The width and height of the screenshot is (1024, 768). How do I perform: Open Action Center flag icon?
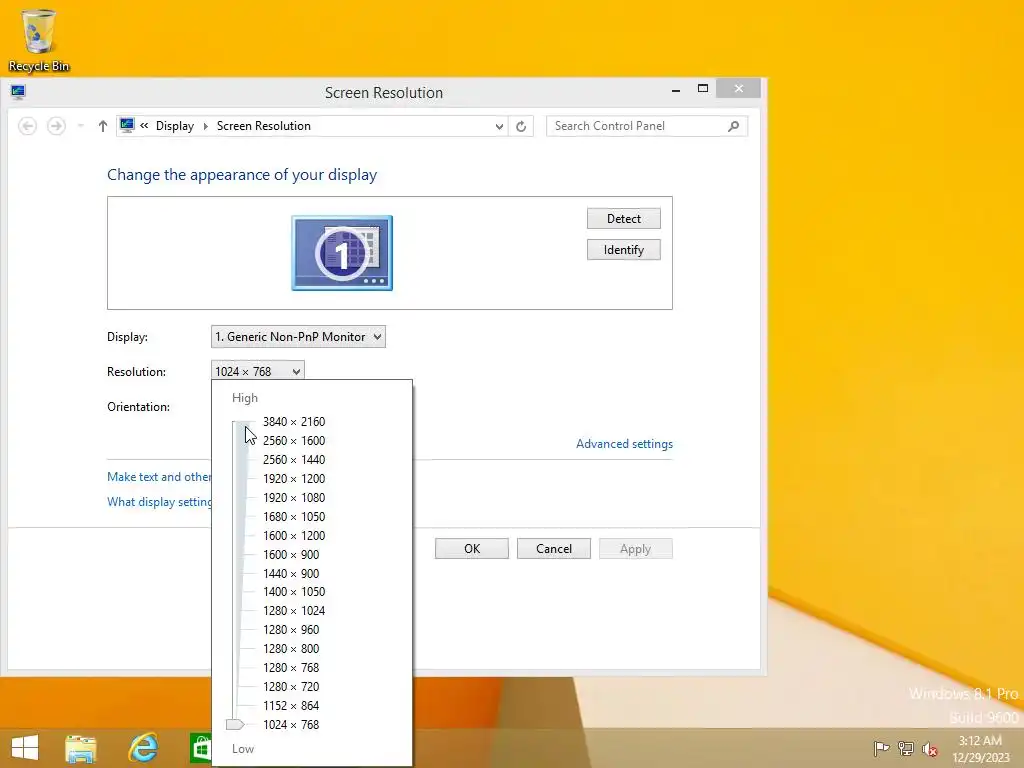click(x=881, y=748)
